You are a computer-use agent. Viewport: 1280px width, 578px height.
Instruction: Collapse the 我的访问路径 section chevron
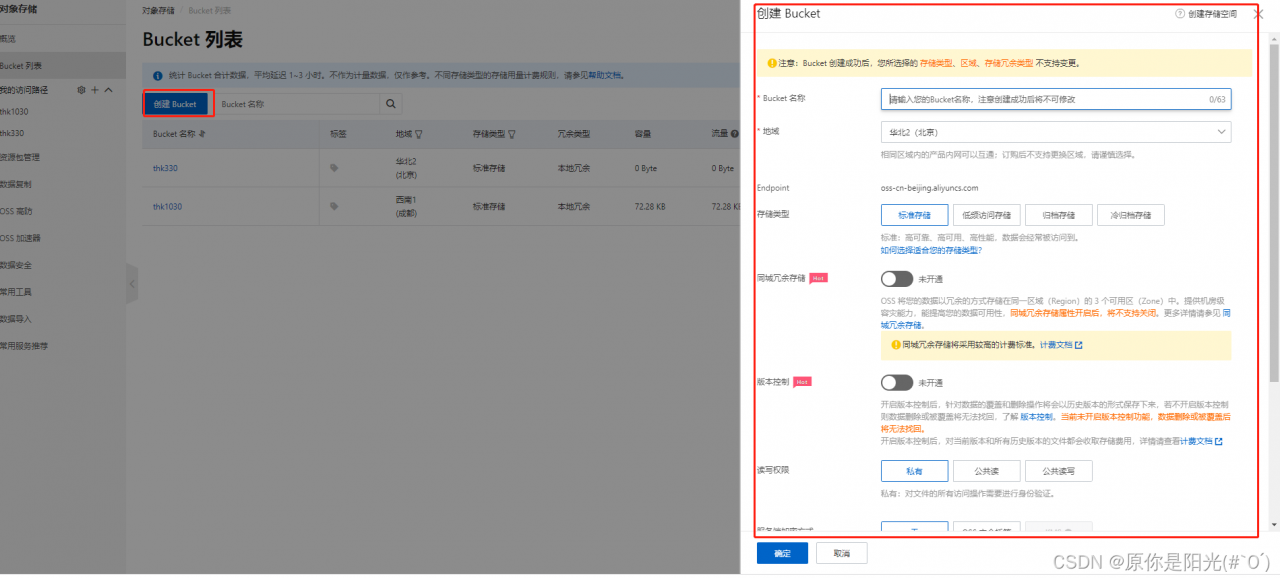click(x=107, y=91)
